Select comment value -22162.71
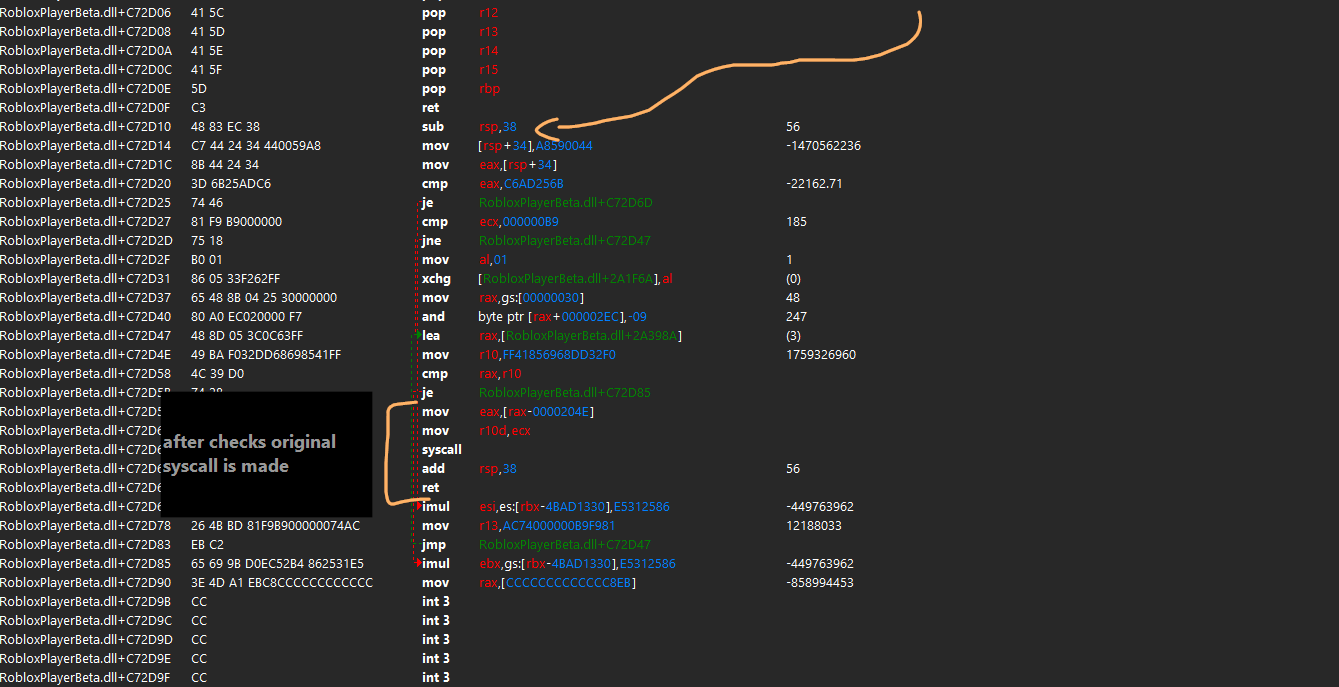Screen dimensions: 1339x687 814,184
